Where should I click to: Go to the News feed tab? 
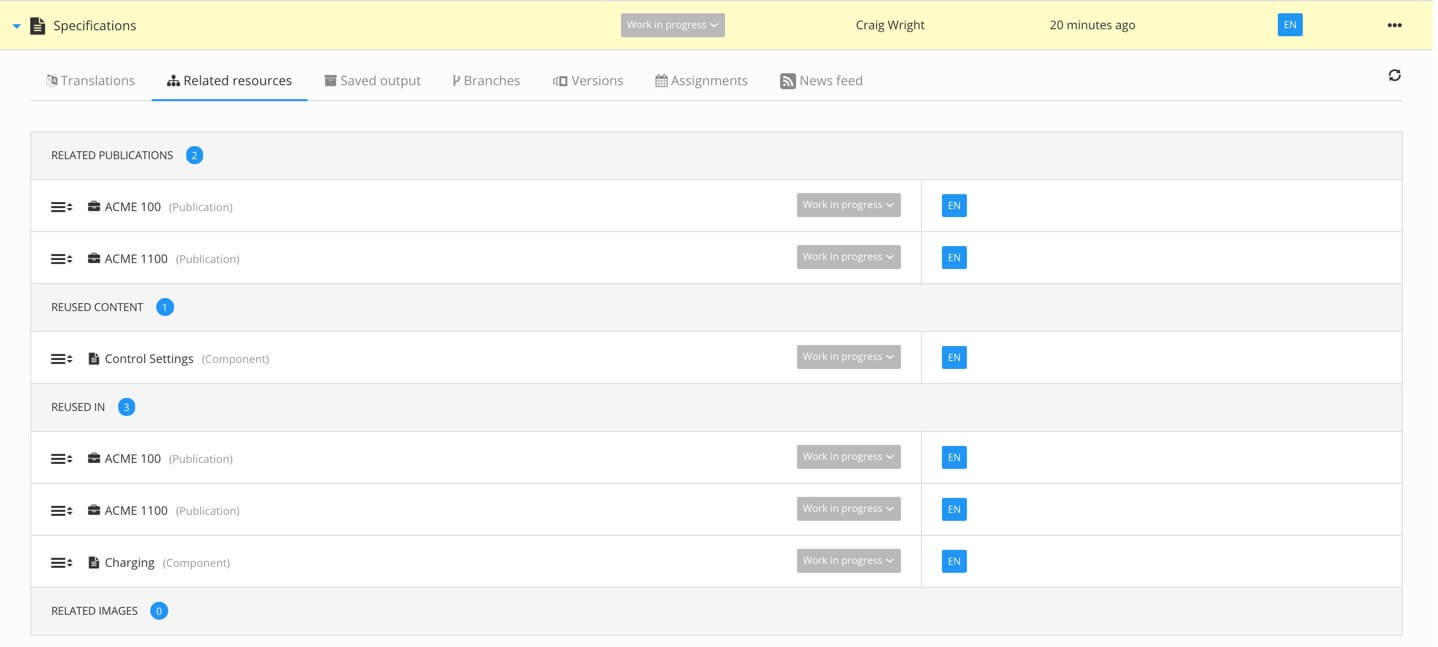coord(821,81)
